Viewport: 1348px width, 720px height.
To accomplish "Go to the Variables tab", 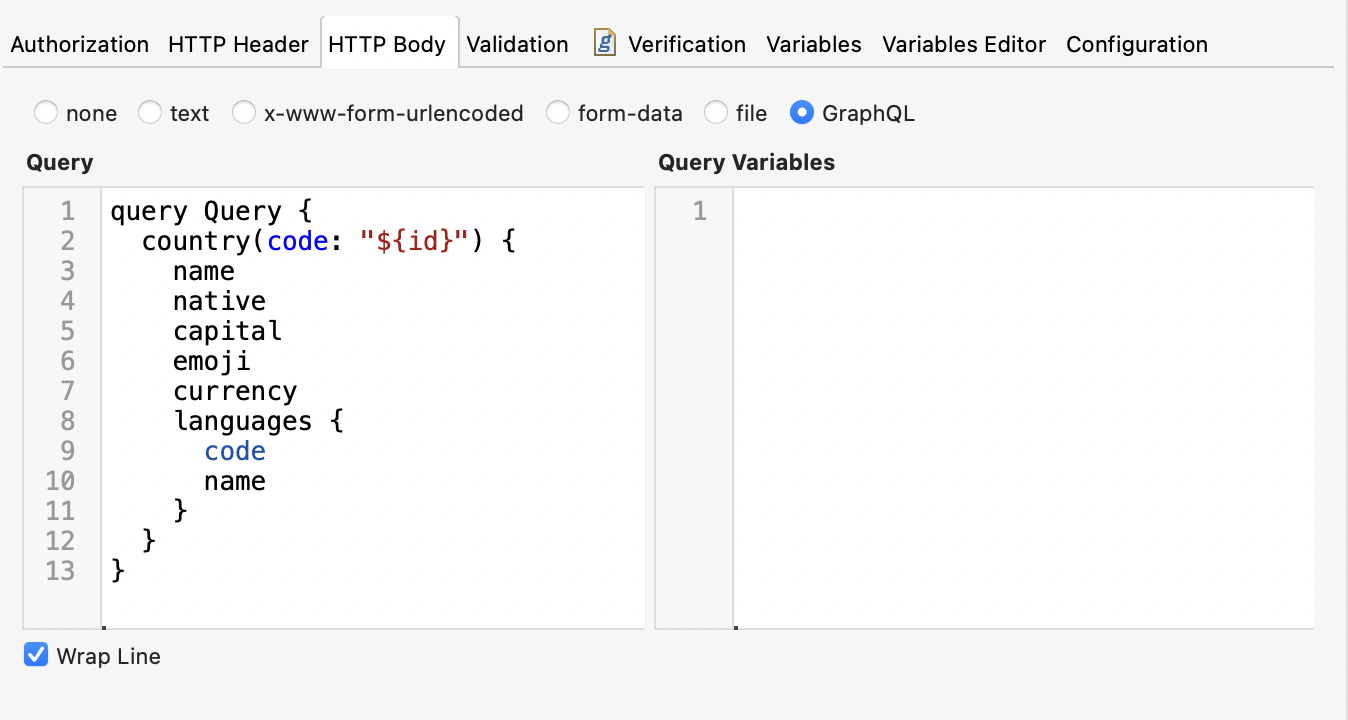I will (x=813, y=44).
